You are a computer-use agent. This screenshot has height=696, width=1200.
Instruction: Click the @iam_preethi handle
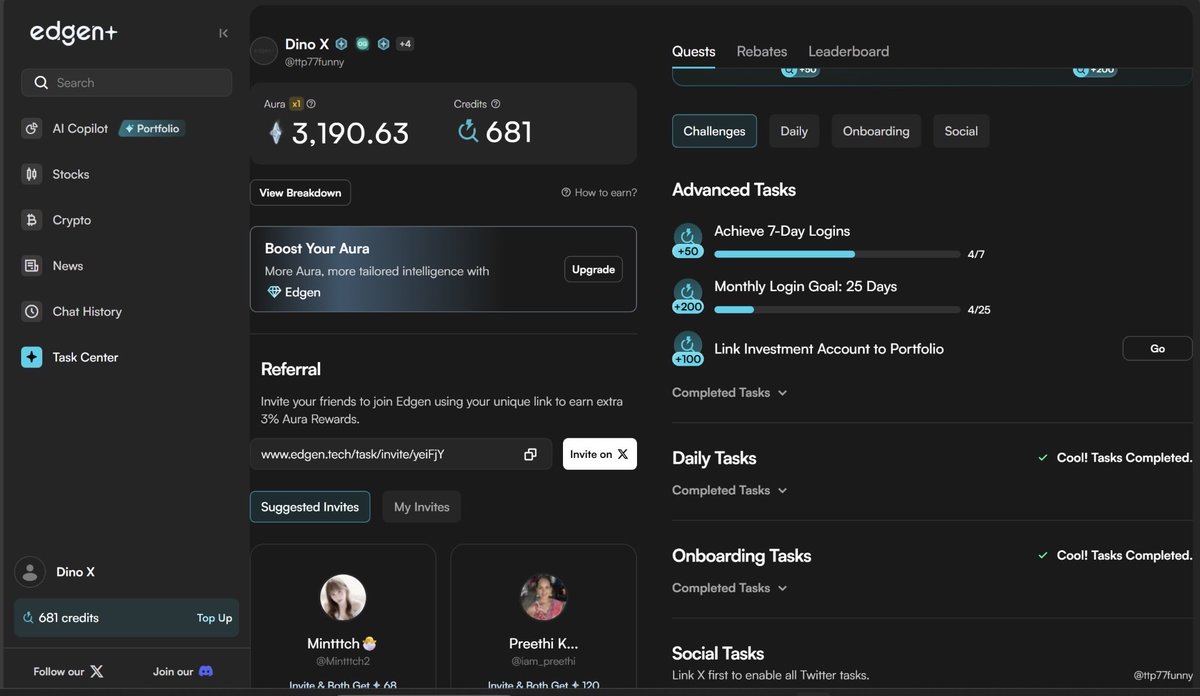click(544, 661)
